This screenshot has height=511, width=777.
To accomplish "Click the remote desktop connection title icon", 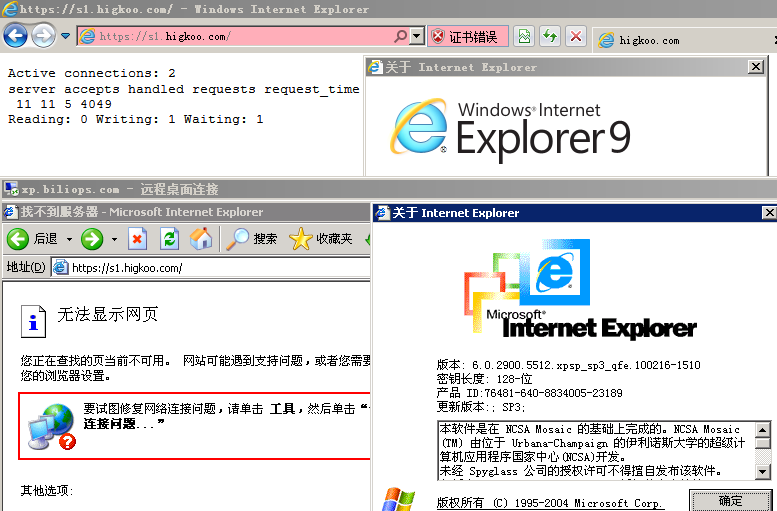I will click(11, 189).
